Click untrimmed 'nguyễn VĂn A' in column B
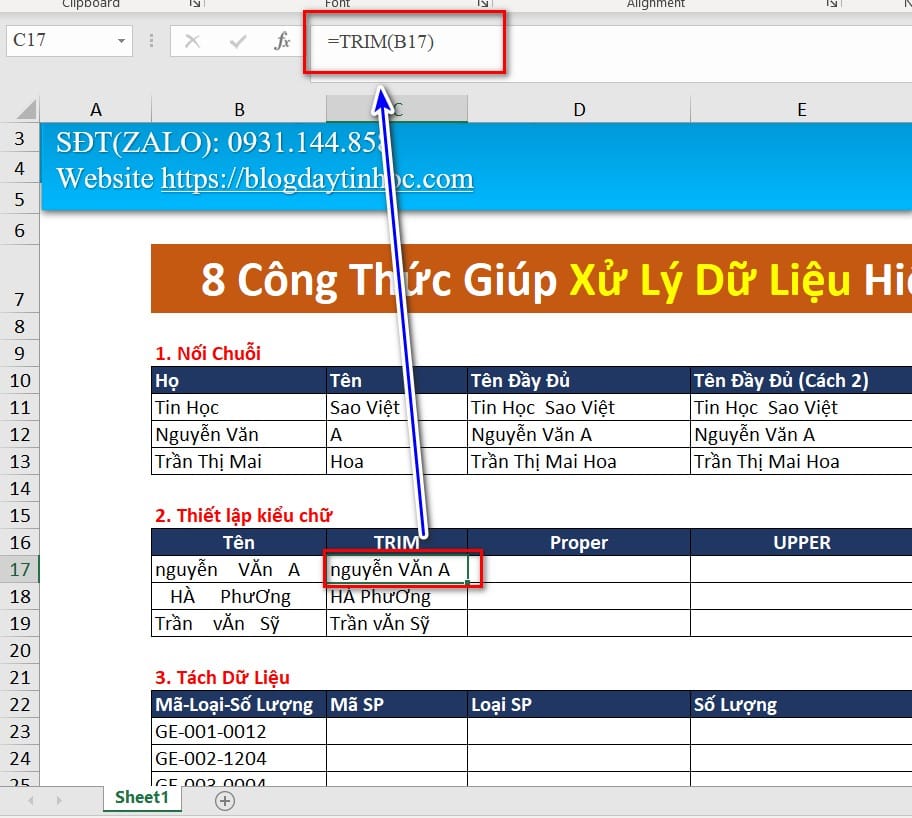 239,569
